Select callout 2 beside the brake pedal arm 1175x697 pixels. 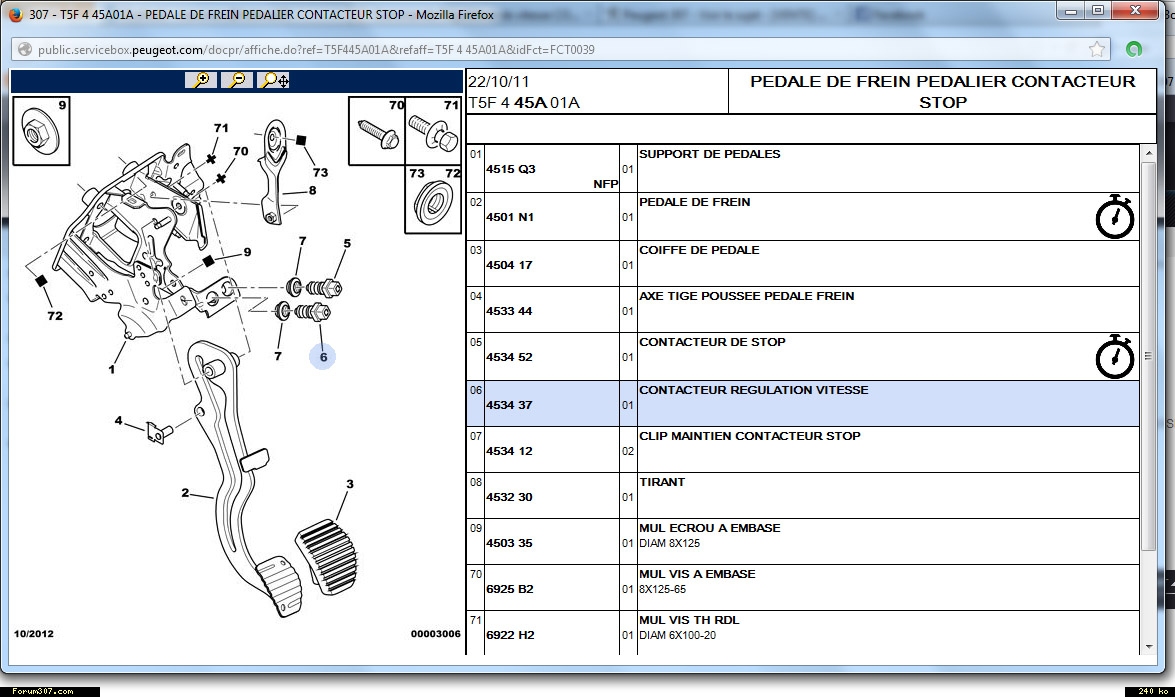[185, 492]
